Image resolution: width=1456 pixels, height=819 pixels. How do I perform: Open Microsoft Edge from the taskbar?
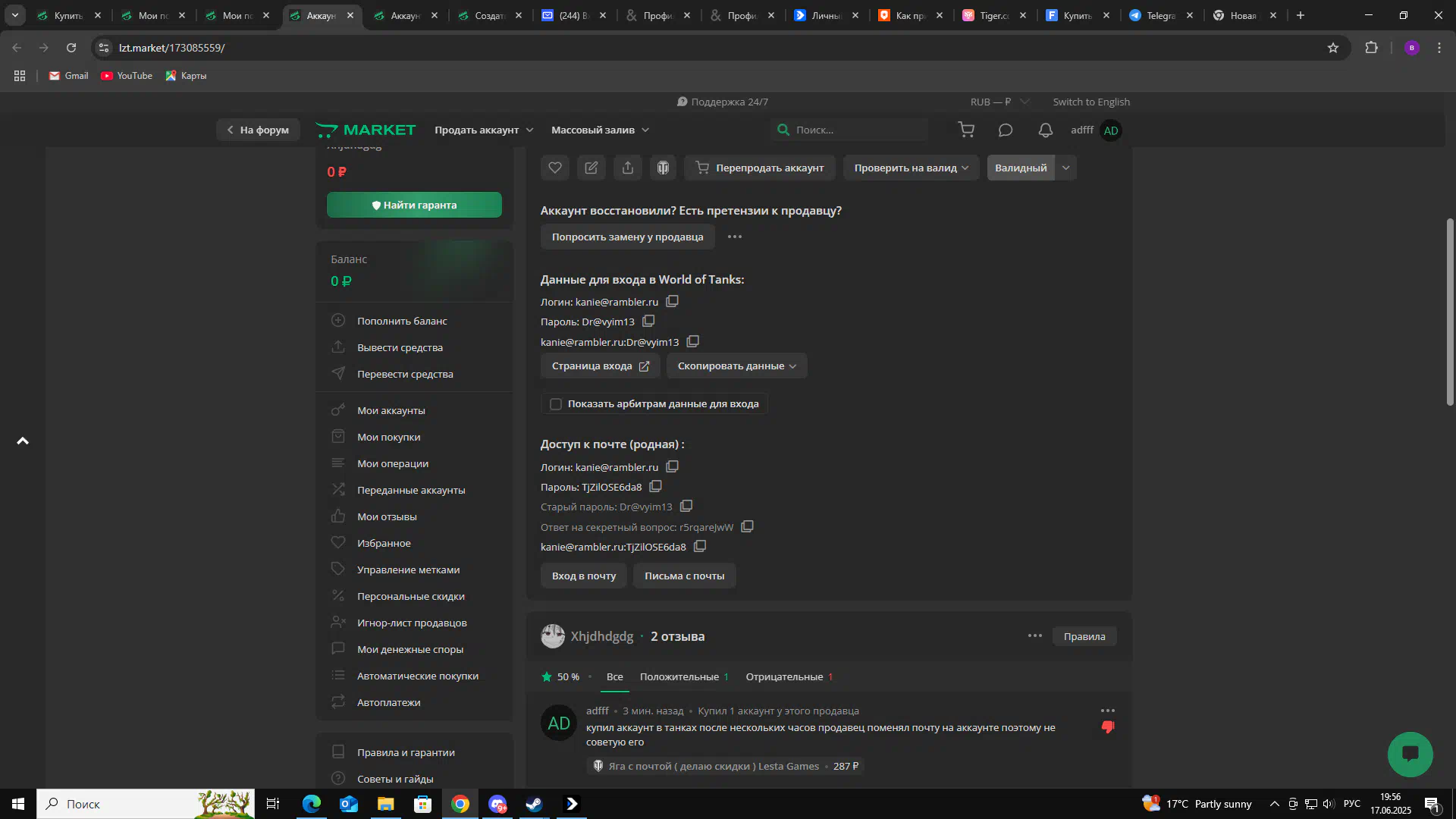[x=312, y=804]
